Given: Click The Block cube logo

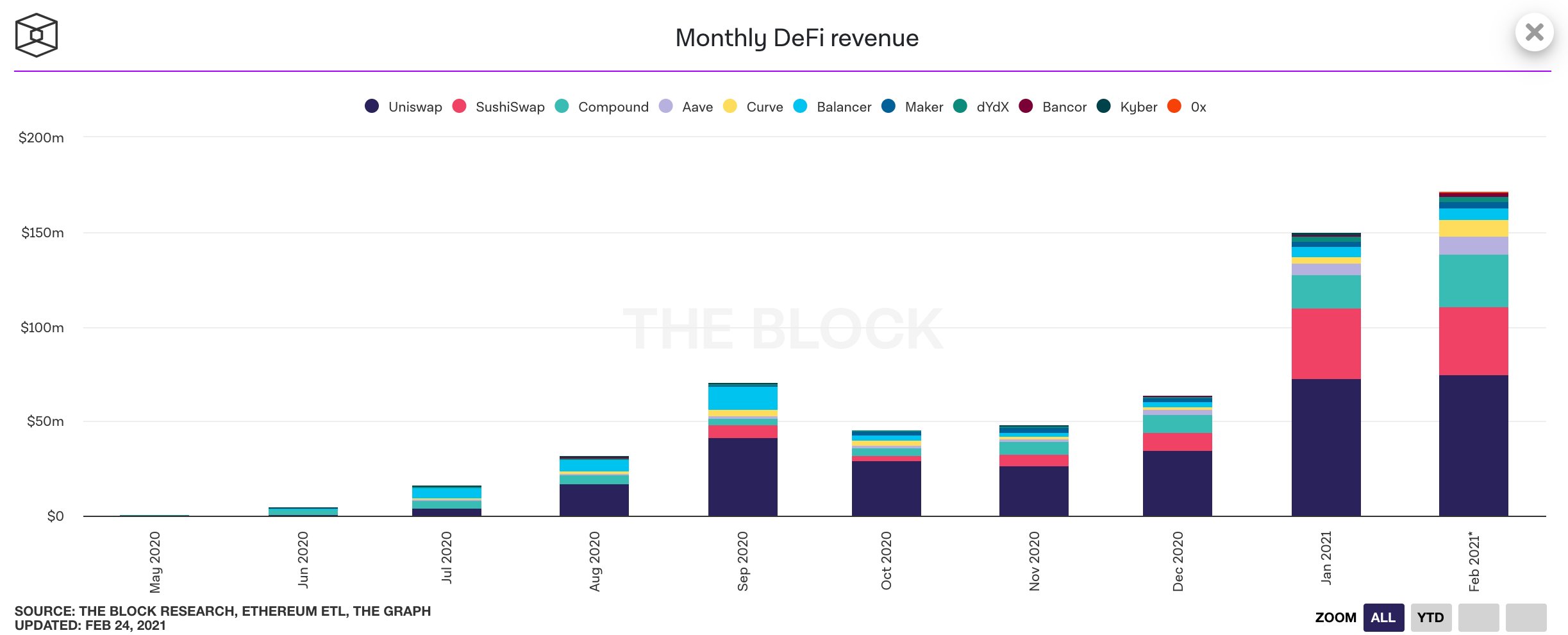Looking at the screenshot, I should pyautogui.click(x=37, y=35).
